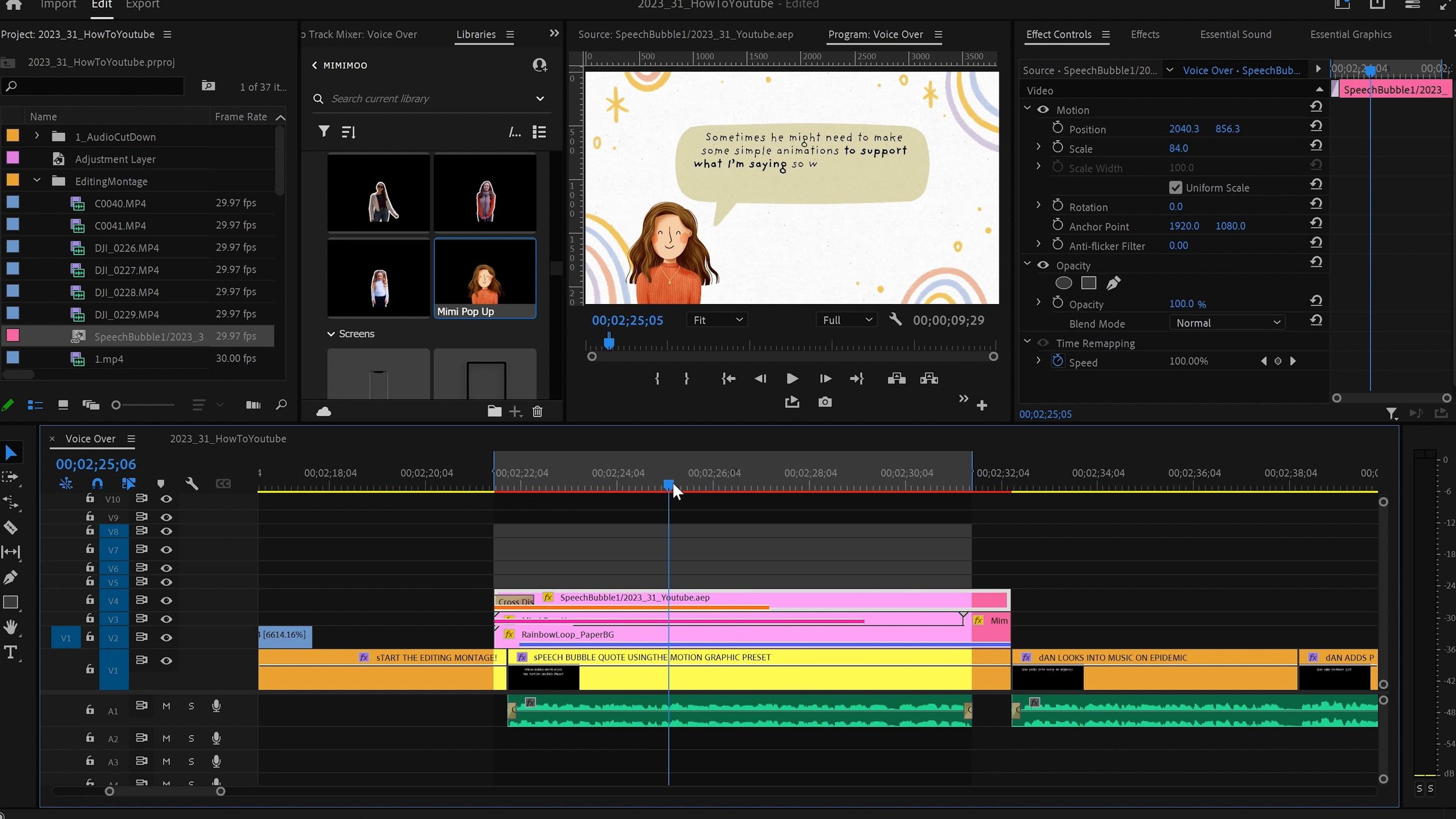Image resolution: width=1456 pixels, height=819 pixels.
Task: Click the Add Marker icon in the timeline
Action: point(161,483)
